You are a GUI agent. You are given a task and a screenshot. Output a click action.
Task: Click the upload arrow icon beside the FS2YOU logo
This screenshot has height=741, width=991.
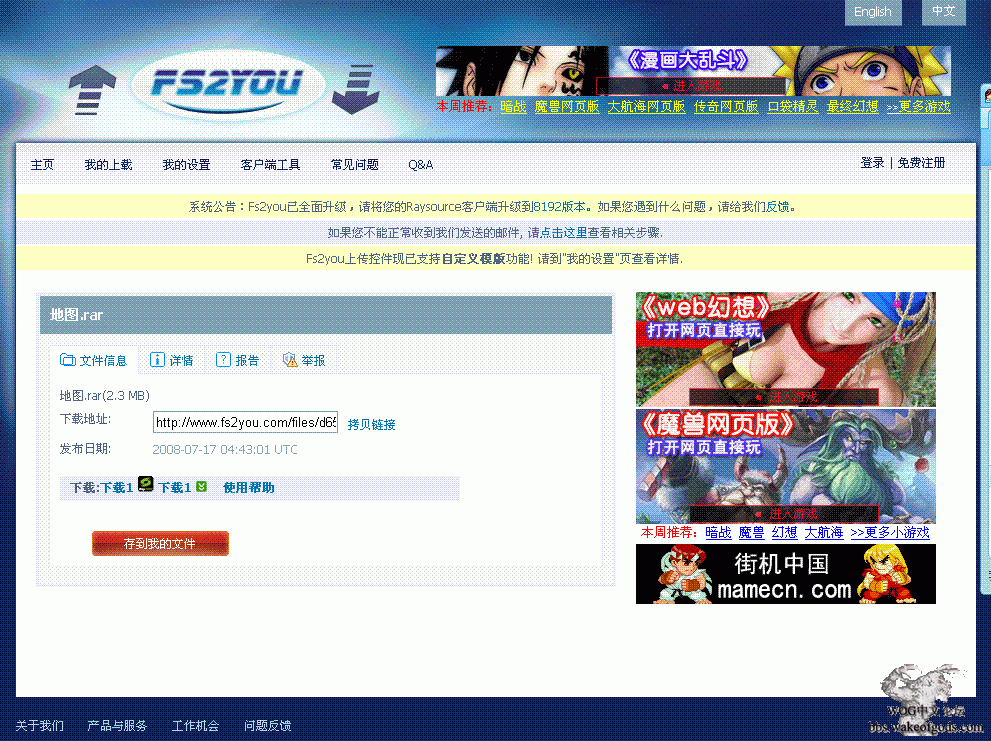(92, 90)
